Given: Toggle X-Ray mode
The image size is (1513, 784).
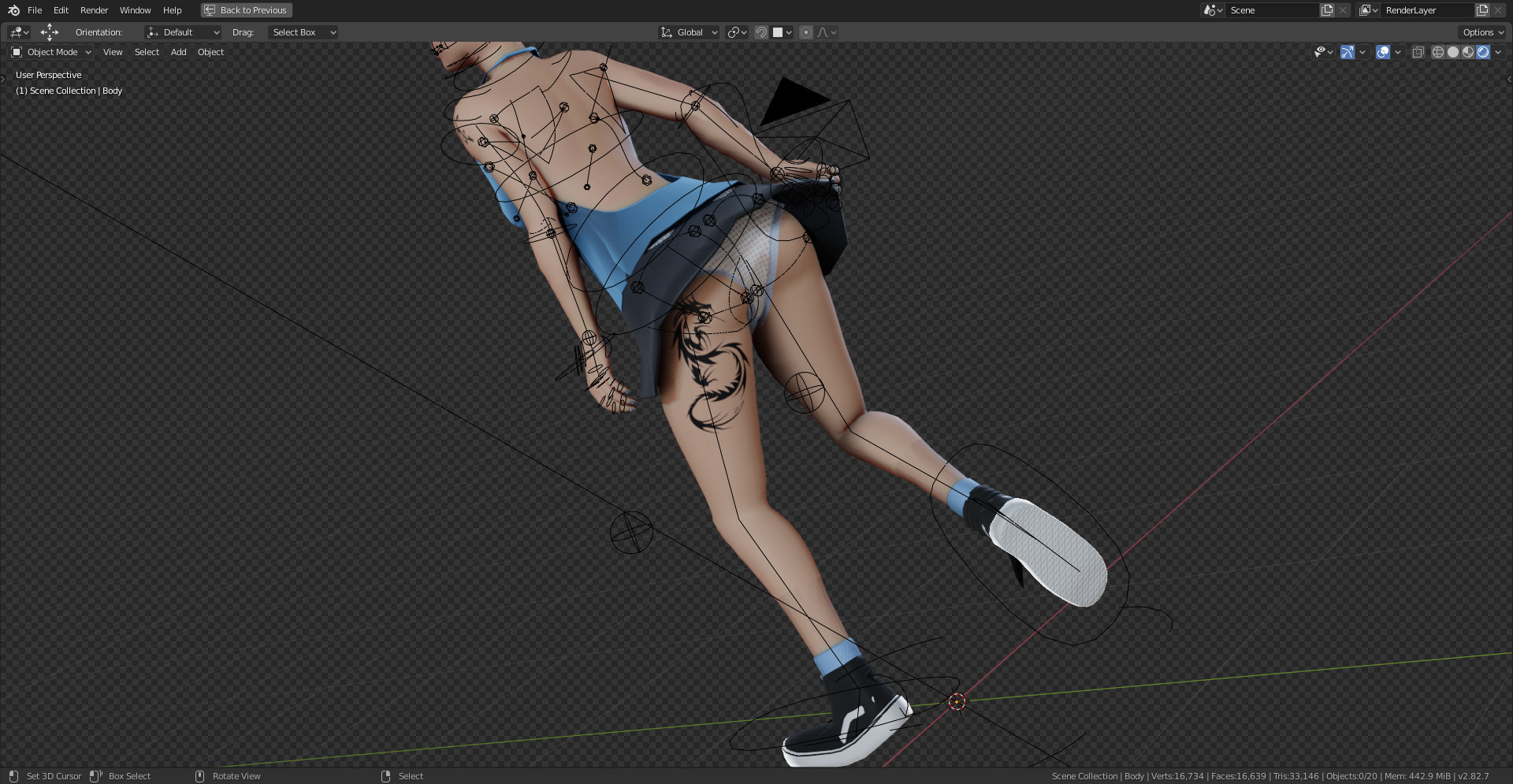Looking at the screenshot, I should click(x=1418, y=52).
